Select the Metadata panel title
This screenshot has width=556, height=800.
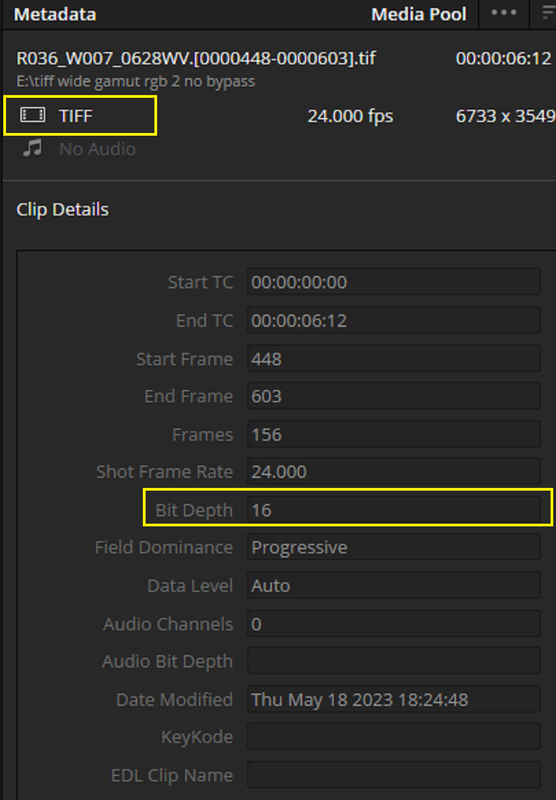click(55, 14)
